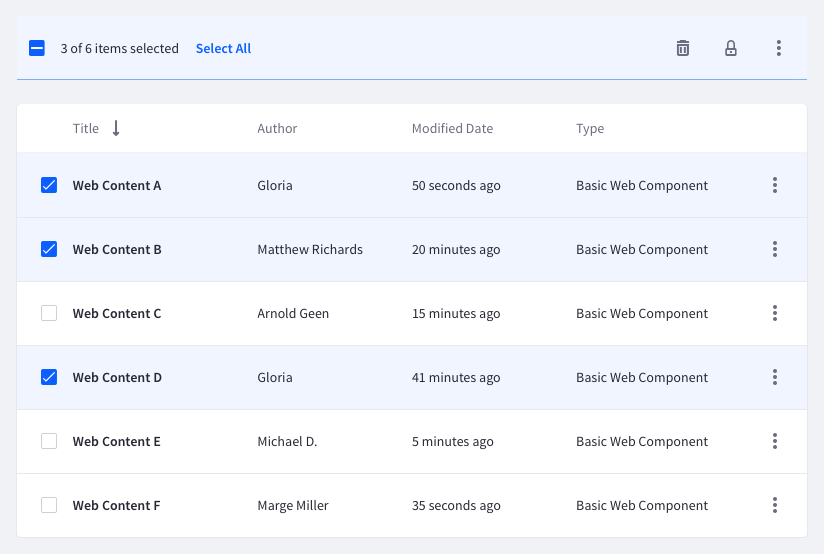Click the lock icon in toolbar

731,48
